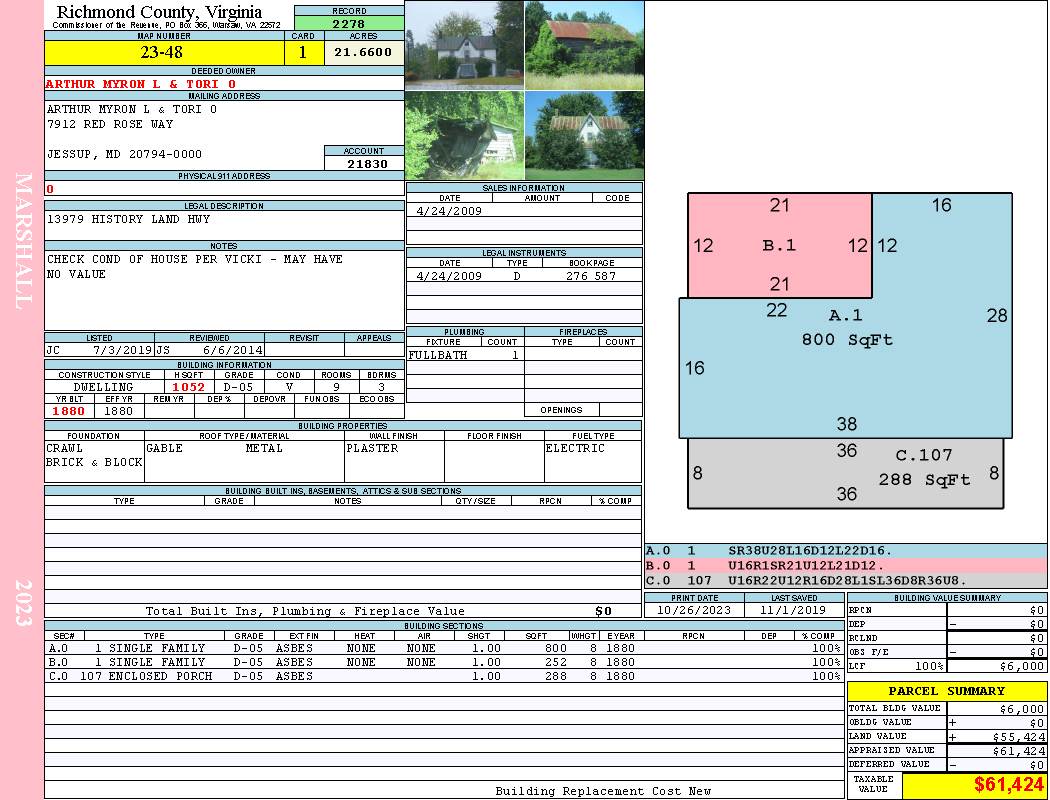Click building section row A.0 SINGLE FAMILY
Viewport: 1050px width, 800px height.
(445, 648)
